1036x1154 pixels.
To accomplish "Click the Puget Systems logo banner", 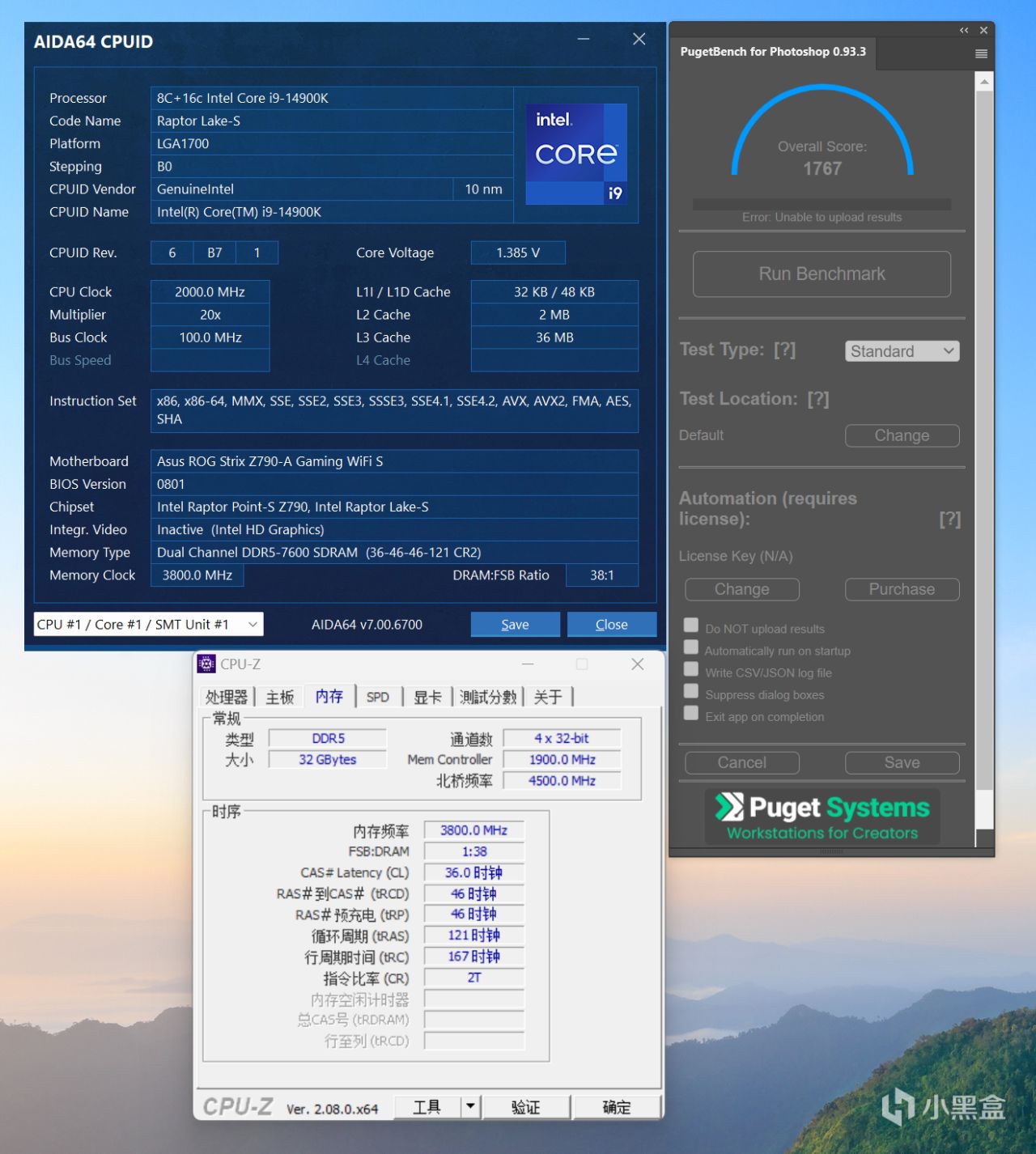I will click(822, 817).
